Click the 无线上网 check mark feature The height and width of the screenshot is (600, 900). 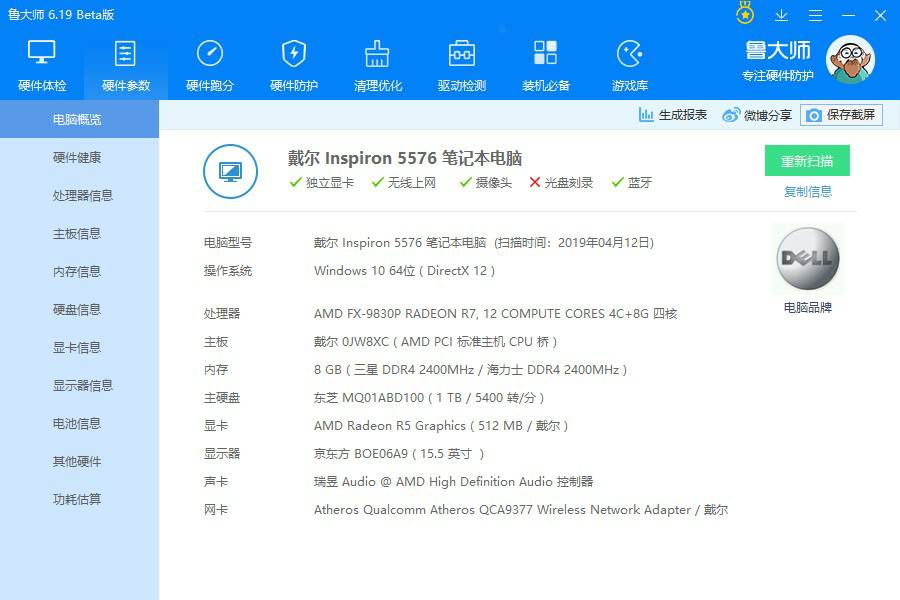pyautogui.click(x=403, y=183)
